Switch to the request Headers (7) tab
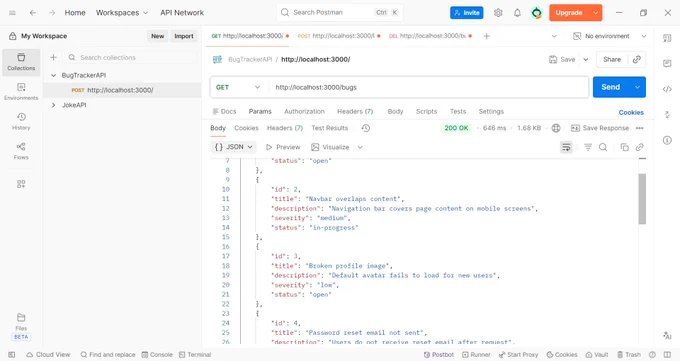This screenshot has height=361, width=680. [x=355, y=112]
